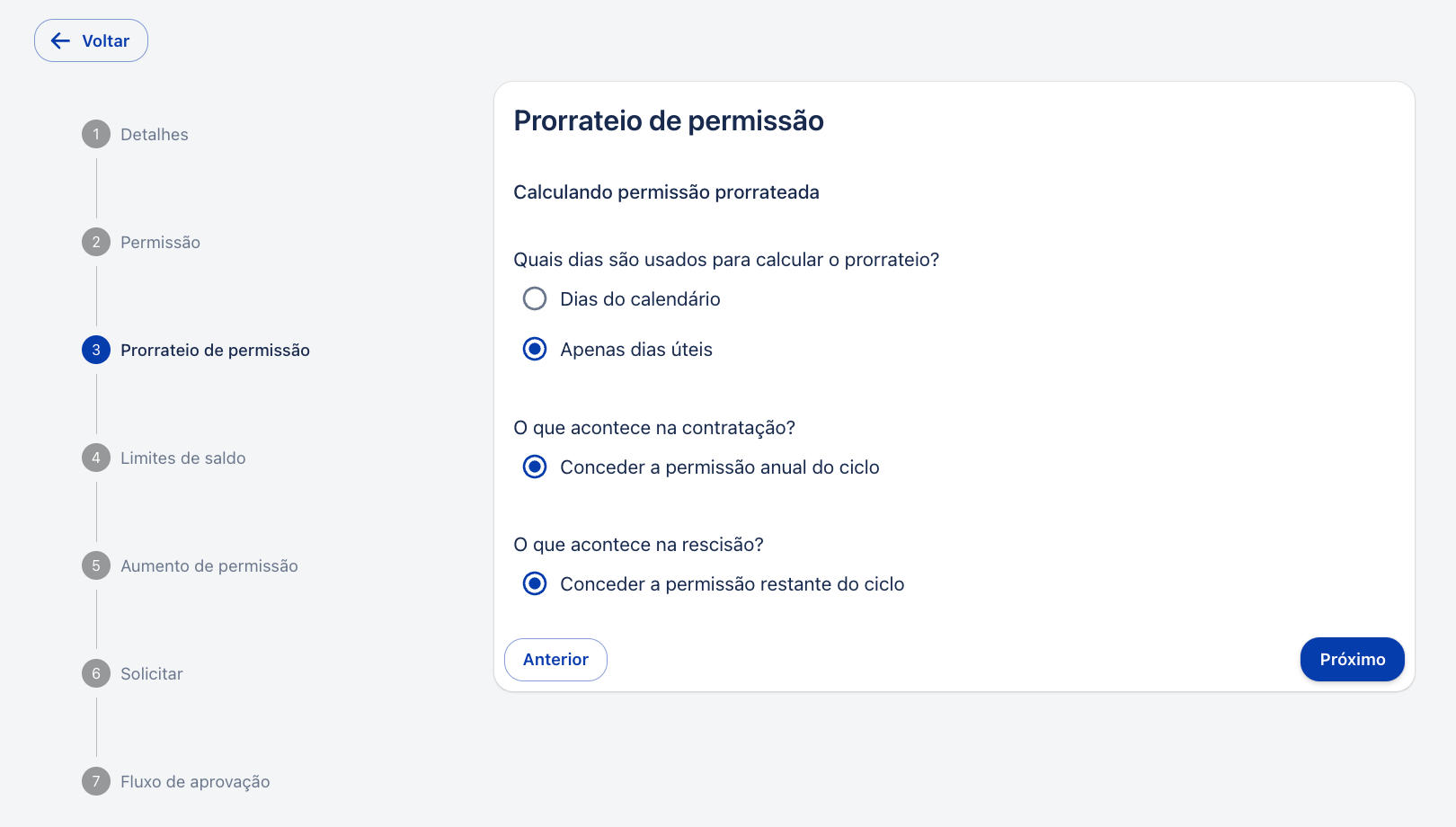Open the Limites de saldo step label

183,458
